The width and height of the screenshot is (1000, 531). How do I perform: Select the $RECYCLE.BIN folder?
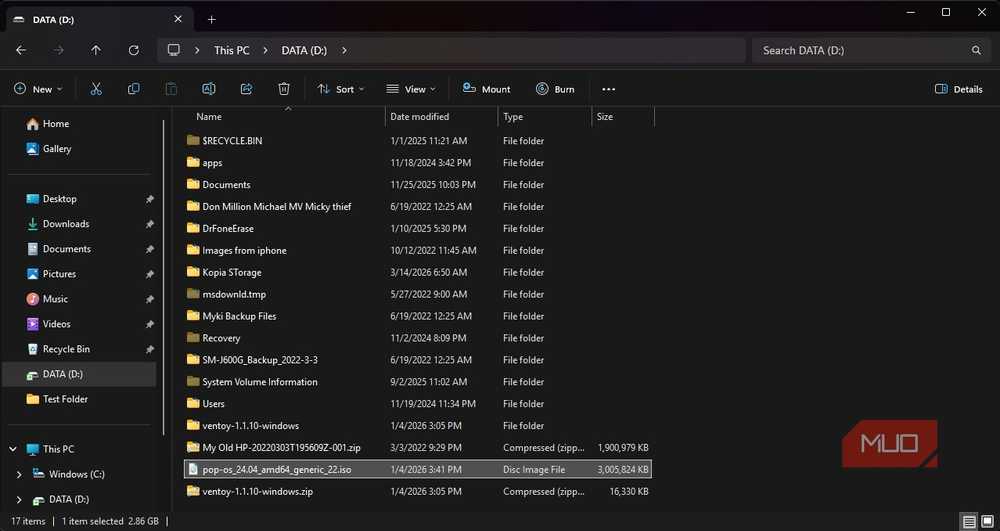tap(418, 141)
